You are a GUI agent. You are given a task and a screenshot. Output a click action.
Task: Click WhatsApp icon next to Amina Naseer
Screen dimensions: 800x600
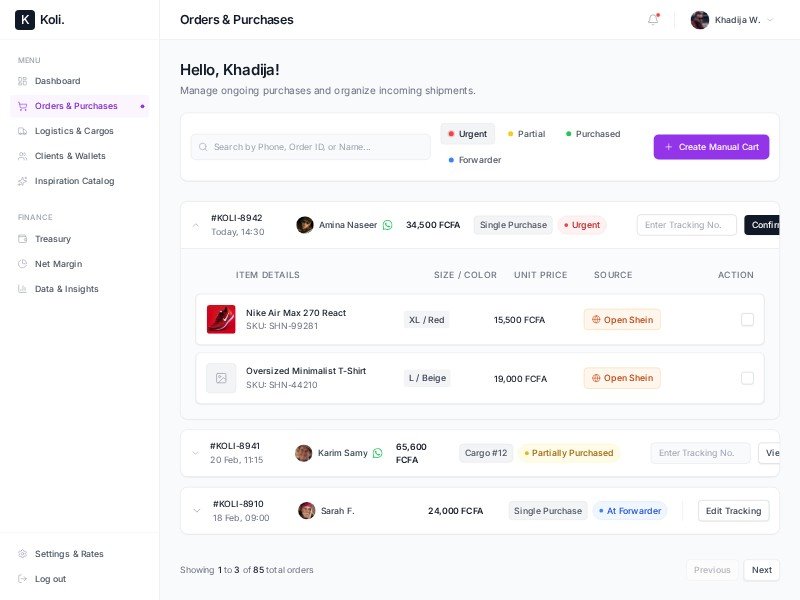(x=388, y=225)
